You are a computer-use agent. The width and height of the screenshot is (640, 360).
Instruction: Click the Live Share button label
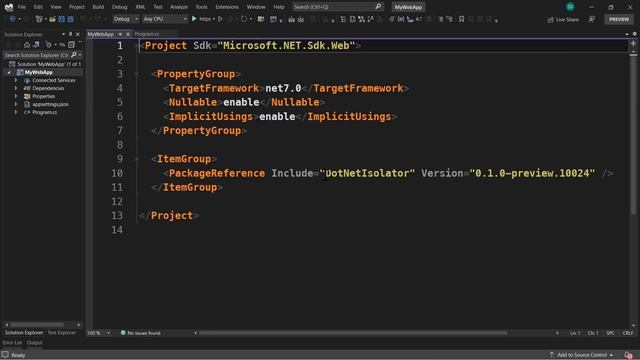(x=567, y=20)
